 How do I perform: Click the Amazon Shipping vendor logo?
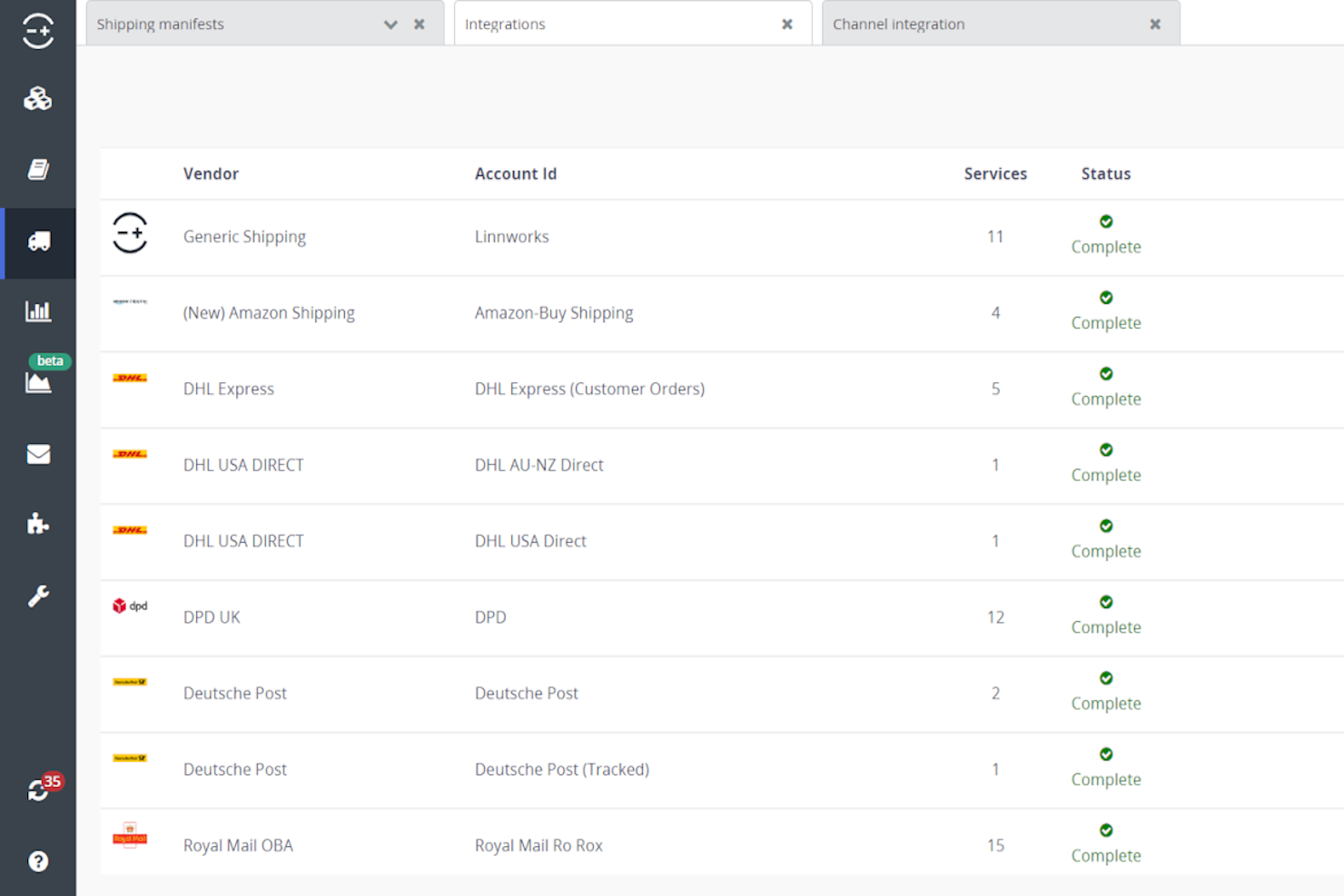[x=130, y=301]
